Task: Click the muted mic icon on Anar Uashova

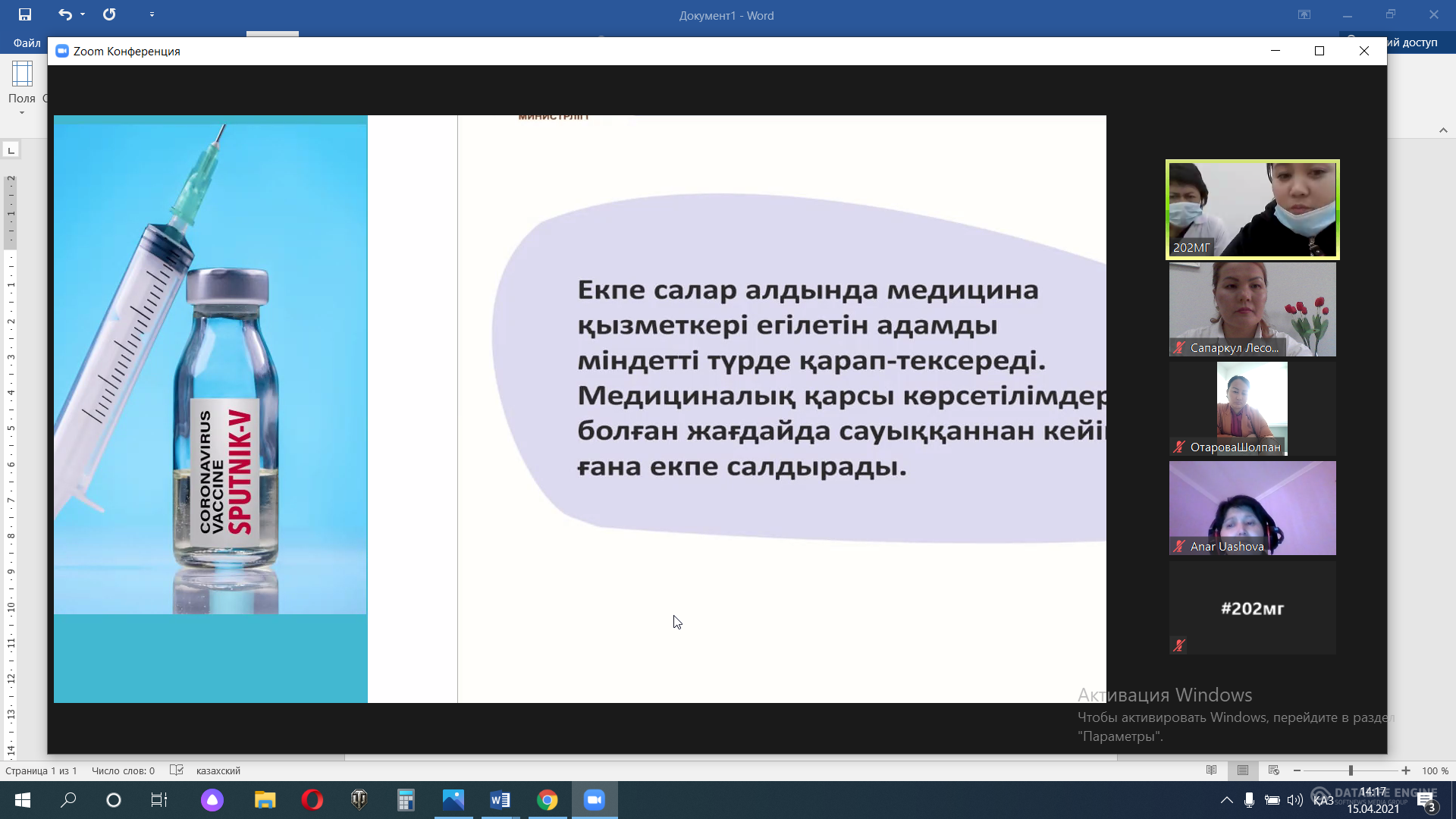Action: [1181, 546]
